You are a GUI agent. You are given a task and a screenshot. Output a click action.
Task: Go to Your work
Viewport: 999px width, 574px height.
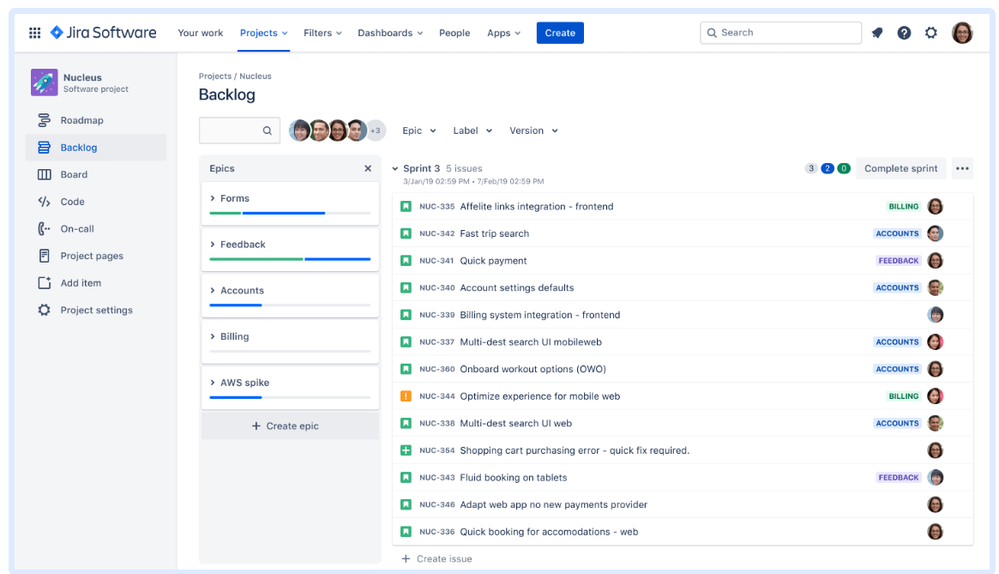pyautogui.click(x=200, y=32)
